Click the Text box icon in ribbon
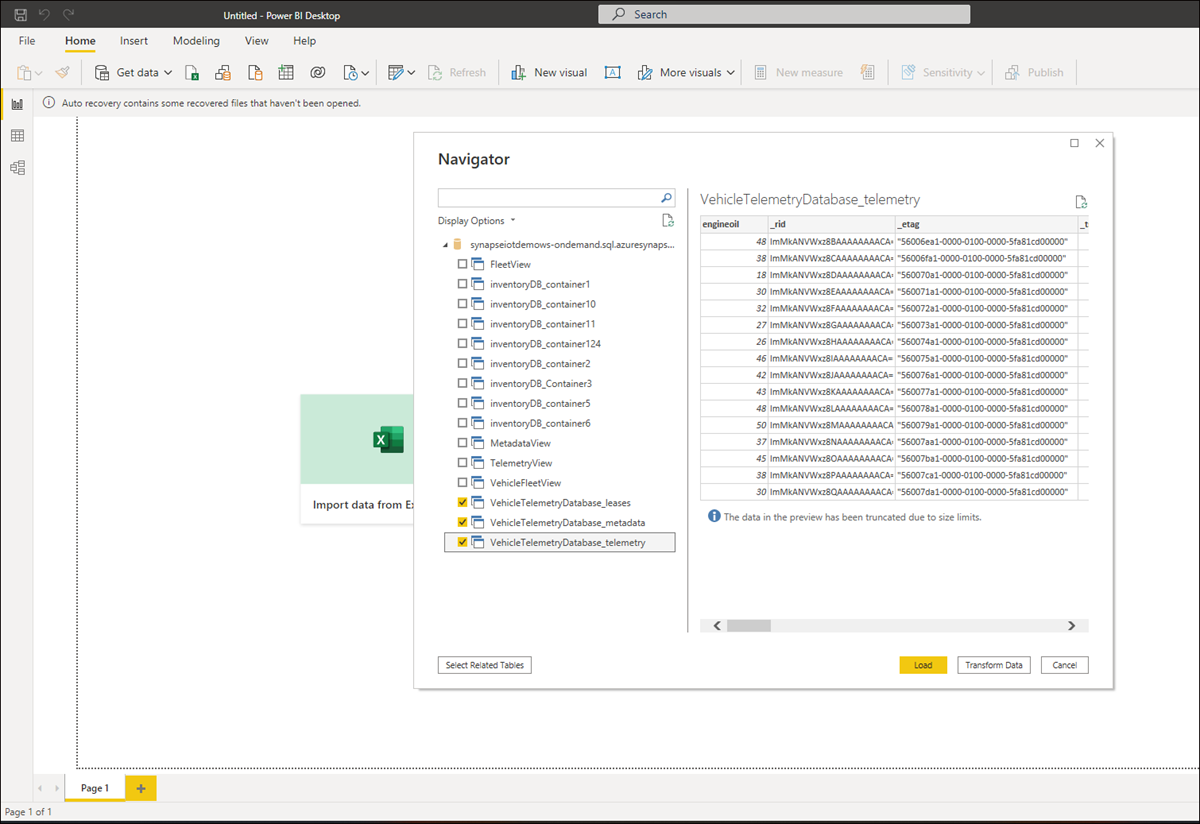This screenshot has height=824, width=1200. tap(613, 73)
